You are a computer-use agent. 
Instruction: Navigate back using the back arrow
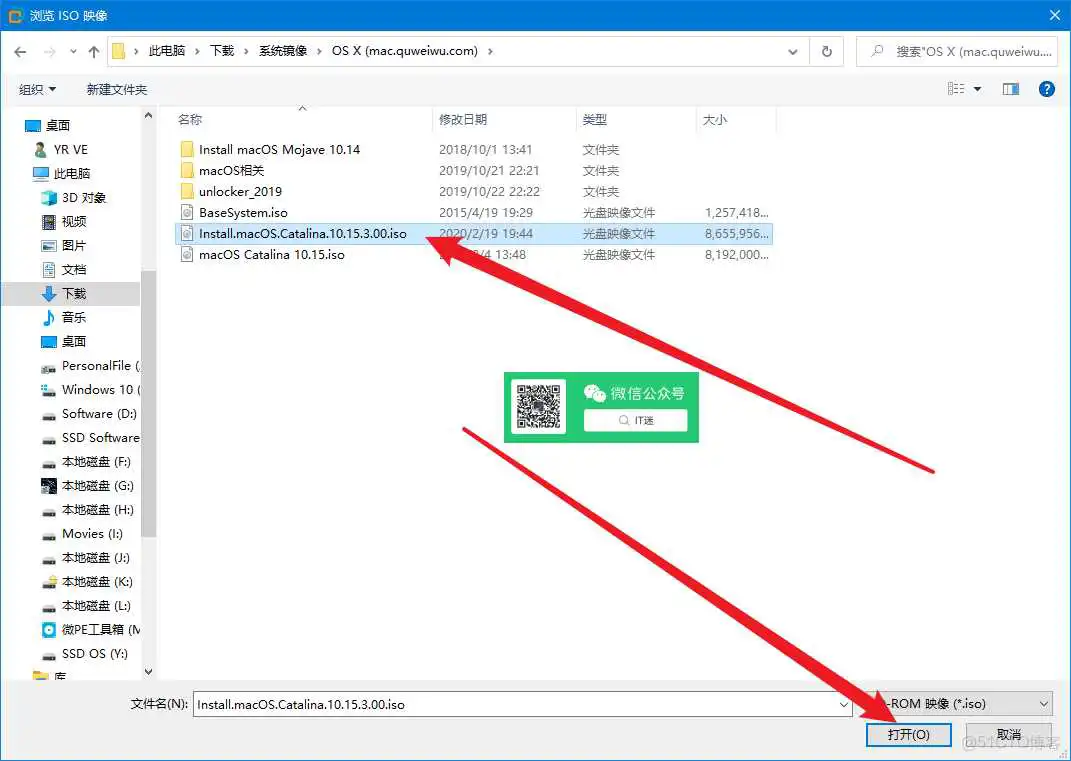click(21, 49)
